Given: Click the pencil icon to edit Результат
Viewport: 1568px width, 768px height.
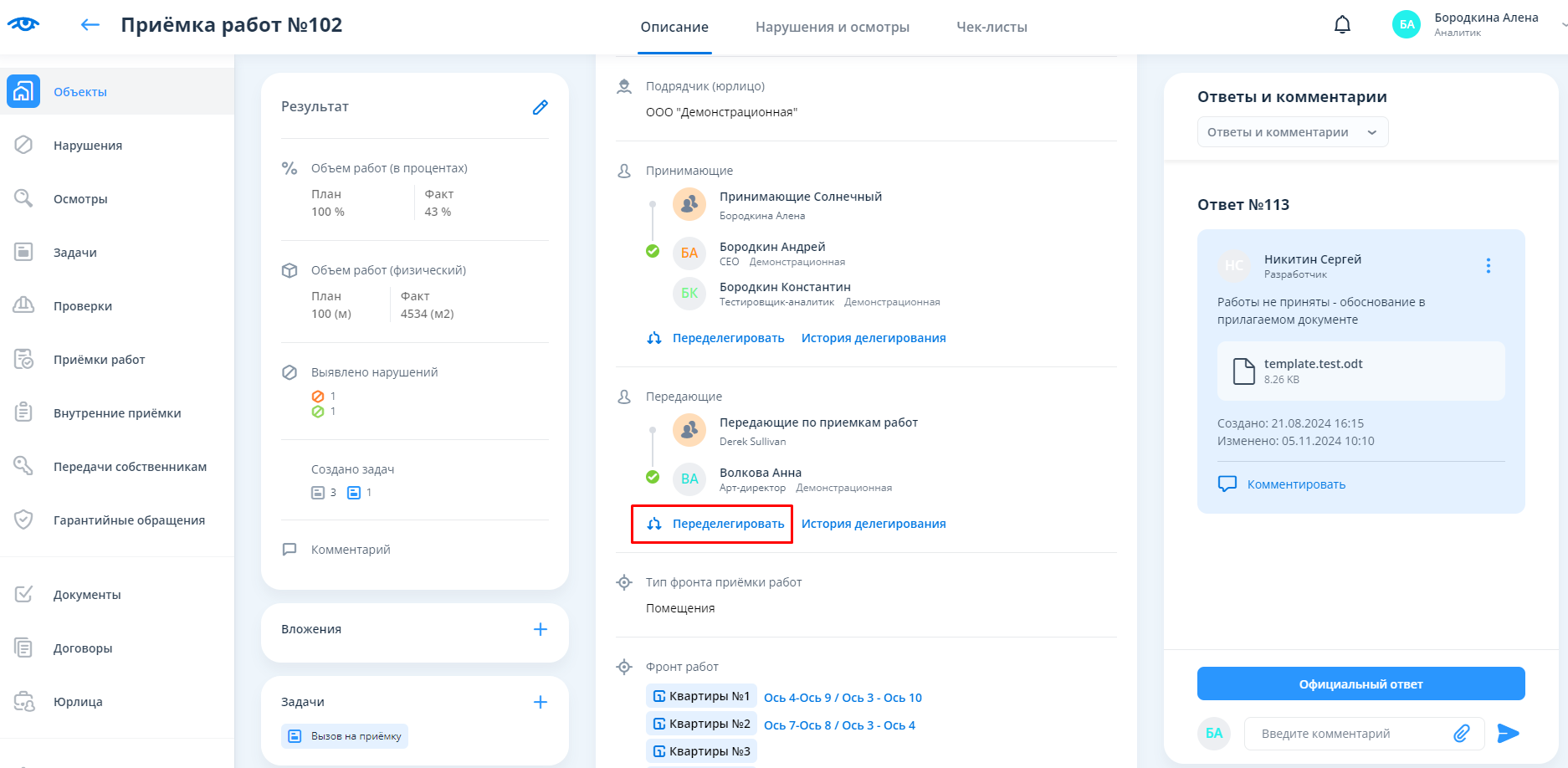Looking at the screenshot, I should coord(540,107).
